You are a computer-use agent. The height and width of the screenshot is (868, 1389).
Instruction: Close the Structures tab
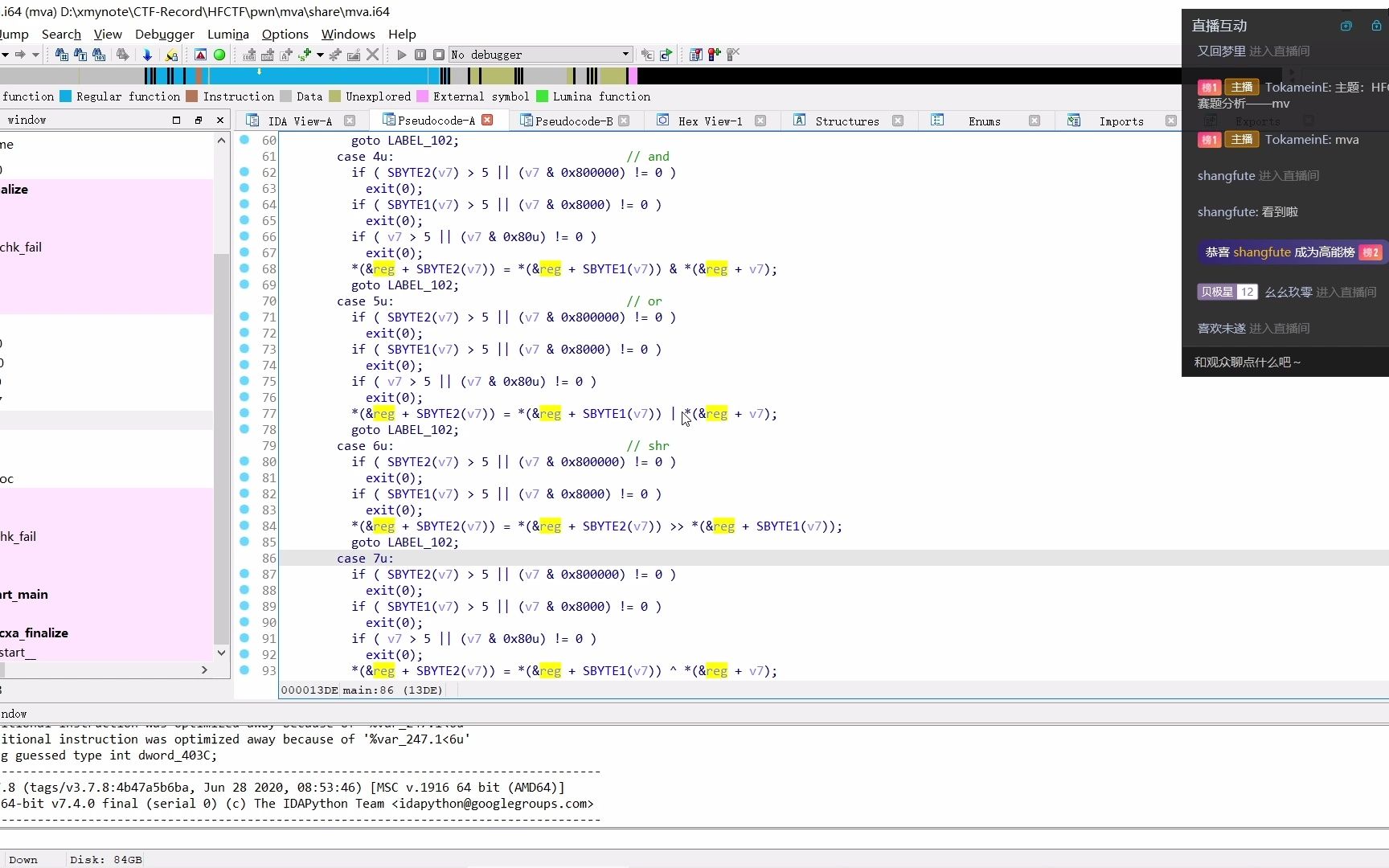tap(898, 121)
